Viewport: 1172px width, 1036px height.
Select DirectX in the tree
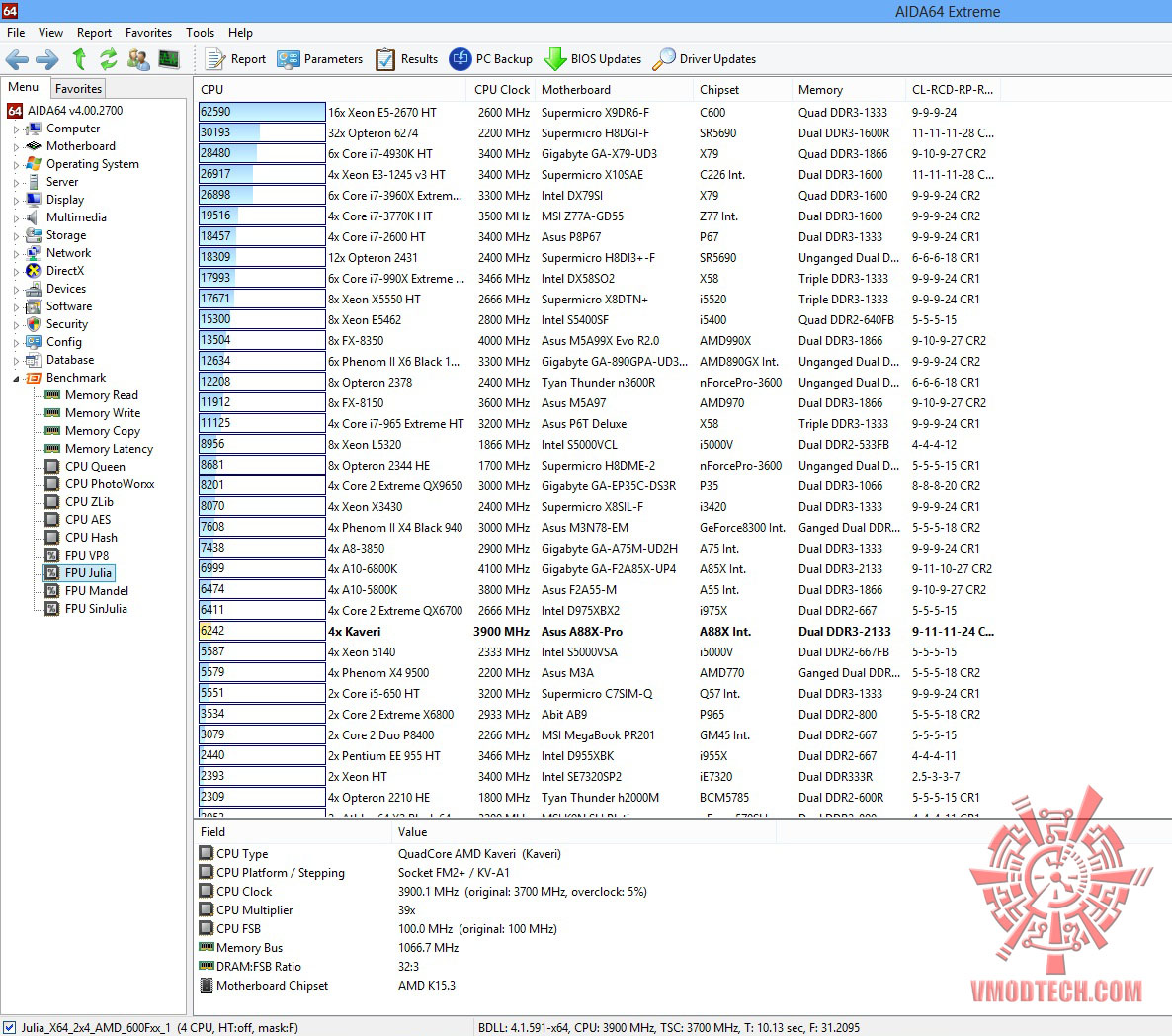click(x=55, y=271)
